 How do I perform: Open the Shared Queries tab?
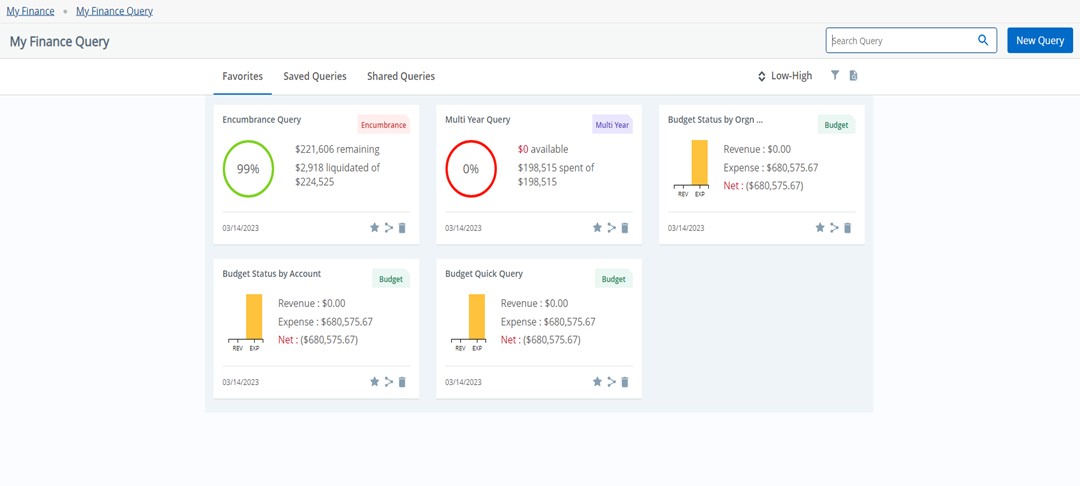pos(401,76)
